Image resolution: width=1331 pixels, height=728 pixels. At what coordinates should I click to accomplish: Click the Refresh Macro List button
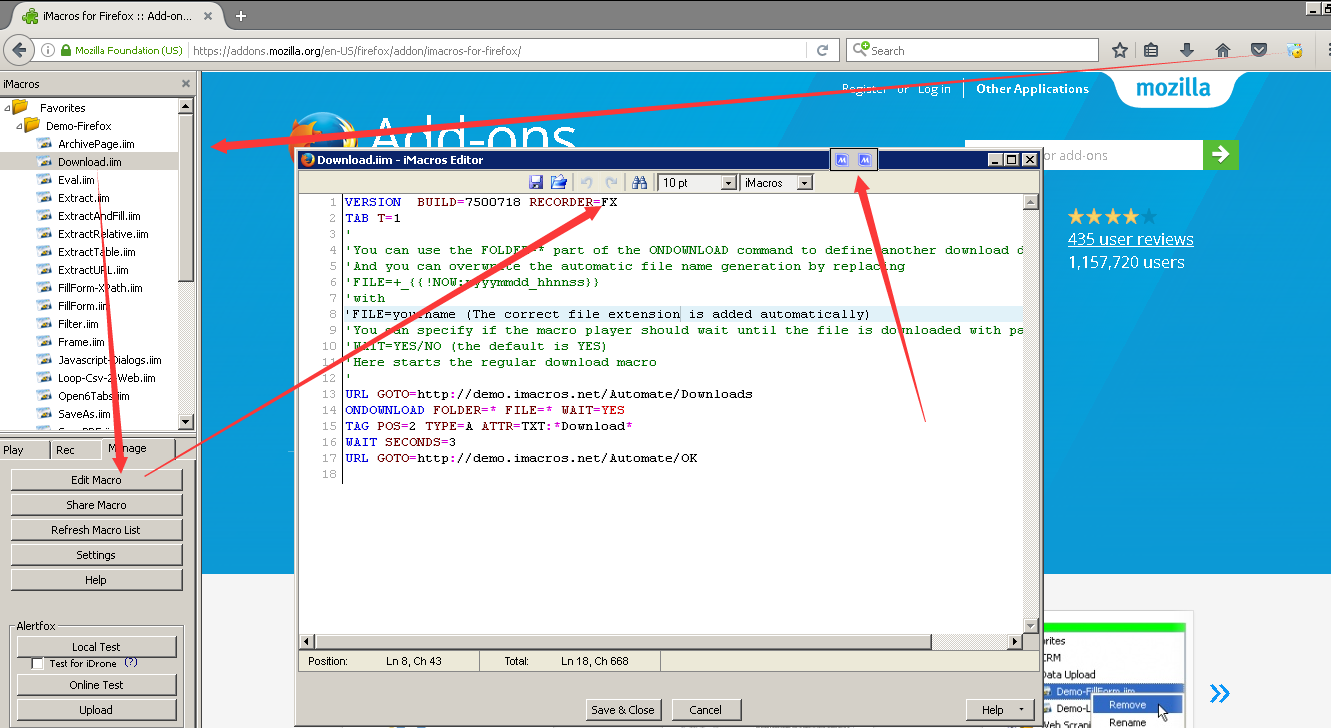coord(96,530)
